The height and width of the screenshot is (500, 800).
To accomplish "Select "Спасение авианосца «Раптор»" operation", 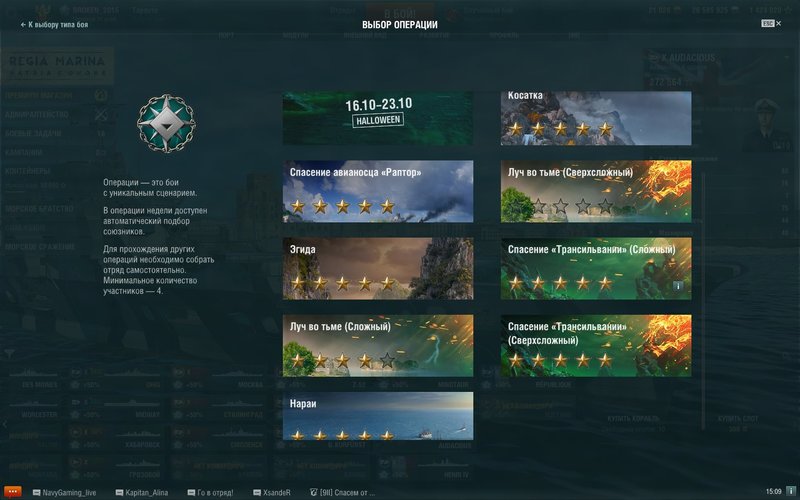I will (x=378, y=190).
